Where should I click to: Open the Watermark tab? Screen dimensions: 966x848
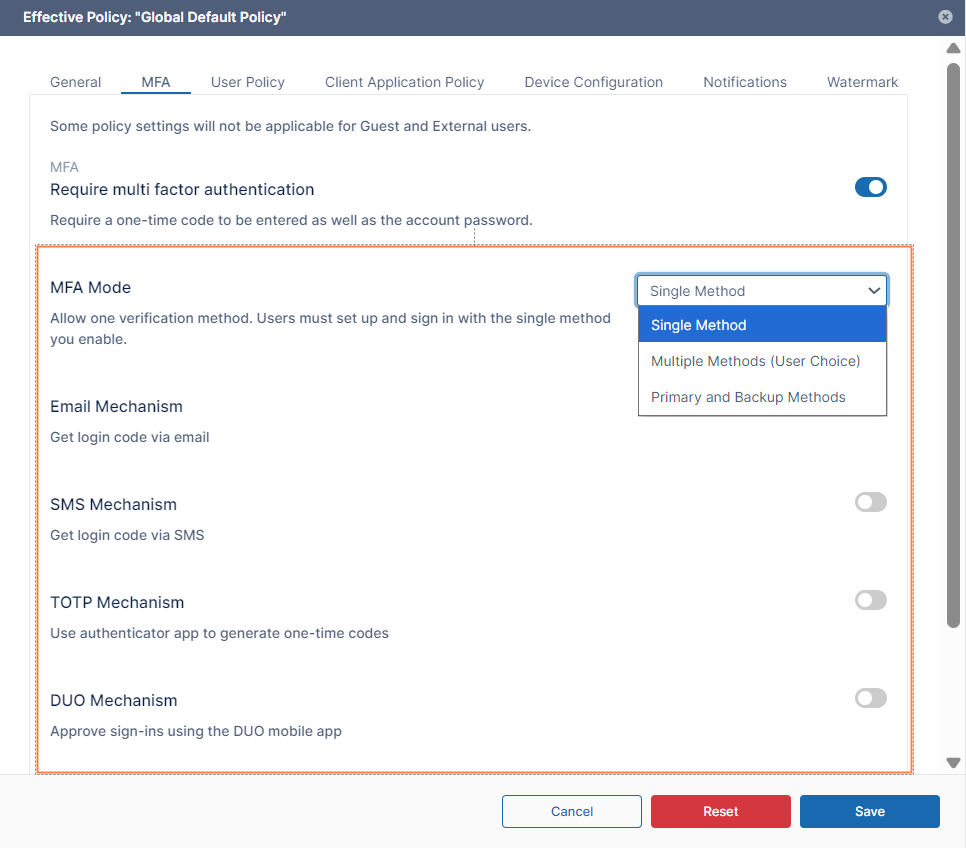[862, 82]
